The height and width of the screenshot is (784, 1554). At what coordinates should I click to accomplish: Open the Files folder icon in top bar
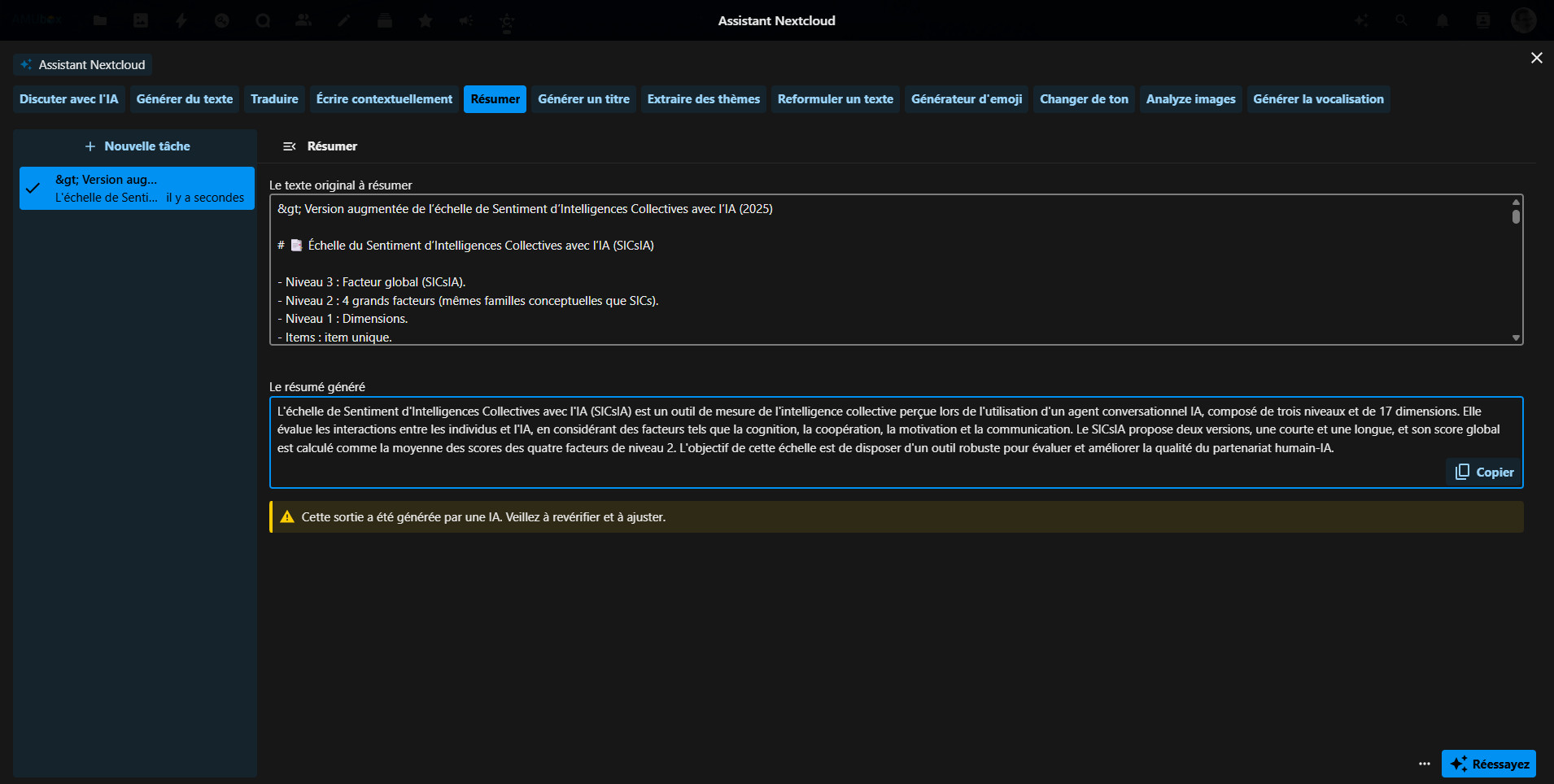(100, 20)
